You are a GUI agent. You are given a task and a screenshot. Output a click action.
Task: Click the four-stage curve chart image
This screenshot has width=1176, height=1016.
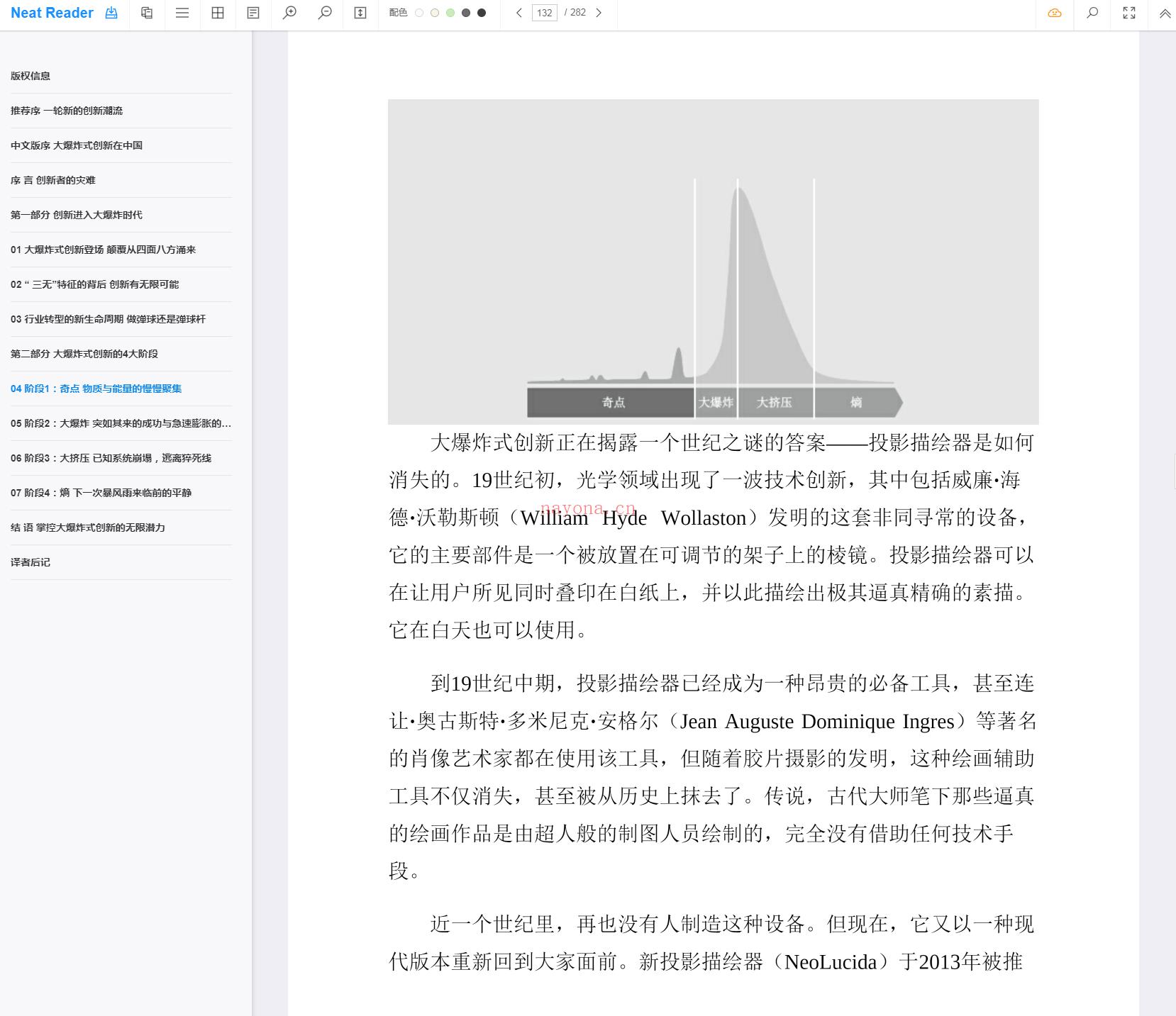(713, 262)
